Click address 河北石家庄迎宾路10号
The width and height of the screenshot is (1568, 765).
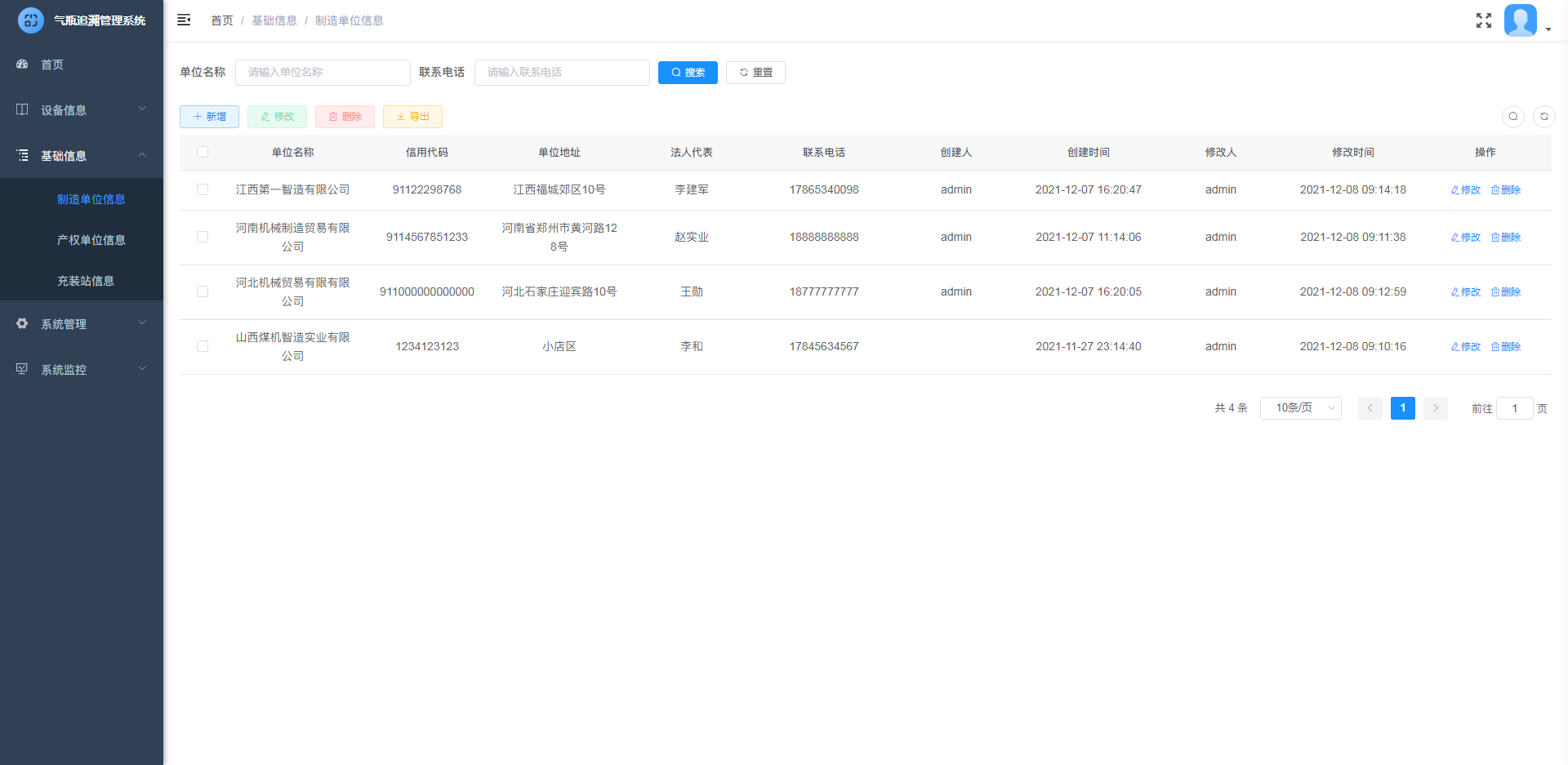pos(559,291)
